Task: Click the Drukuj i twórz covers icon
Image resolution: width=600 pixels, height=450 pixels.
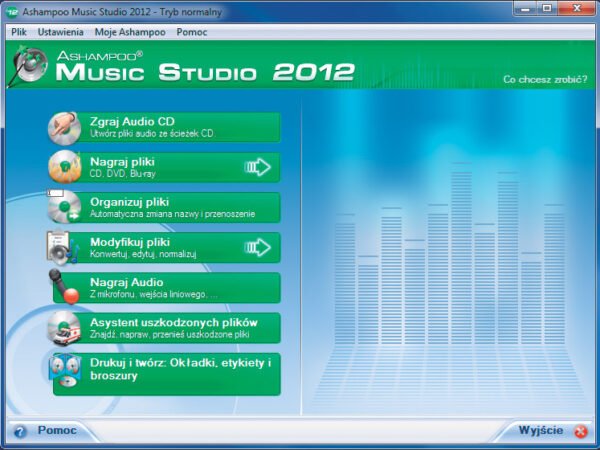Action: tap(67, 370)
